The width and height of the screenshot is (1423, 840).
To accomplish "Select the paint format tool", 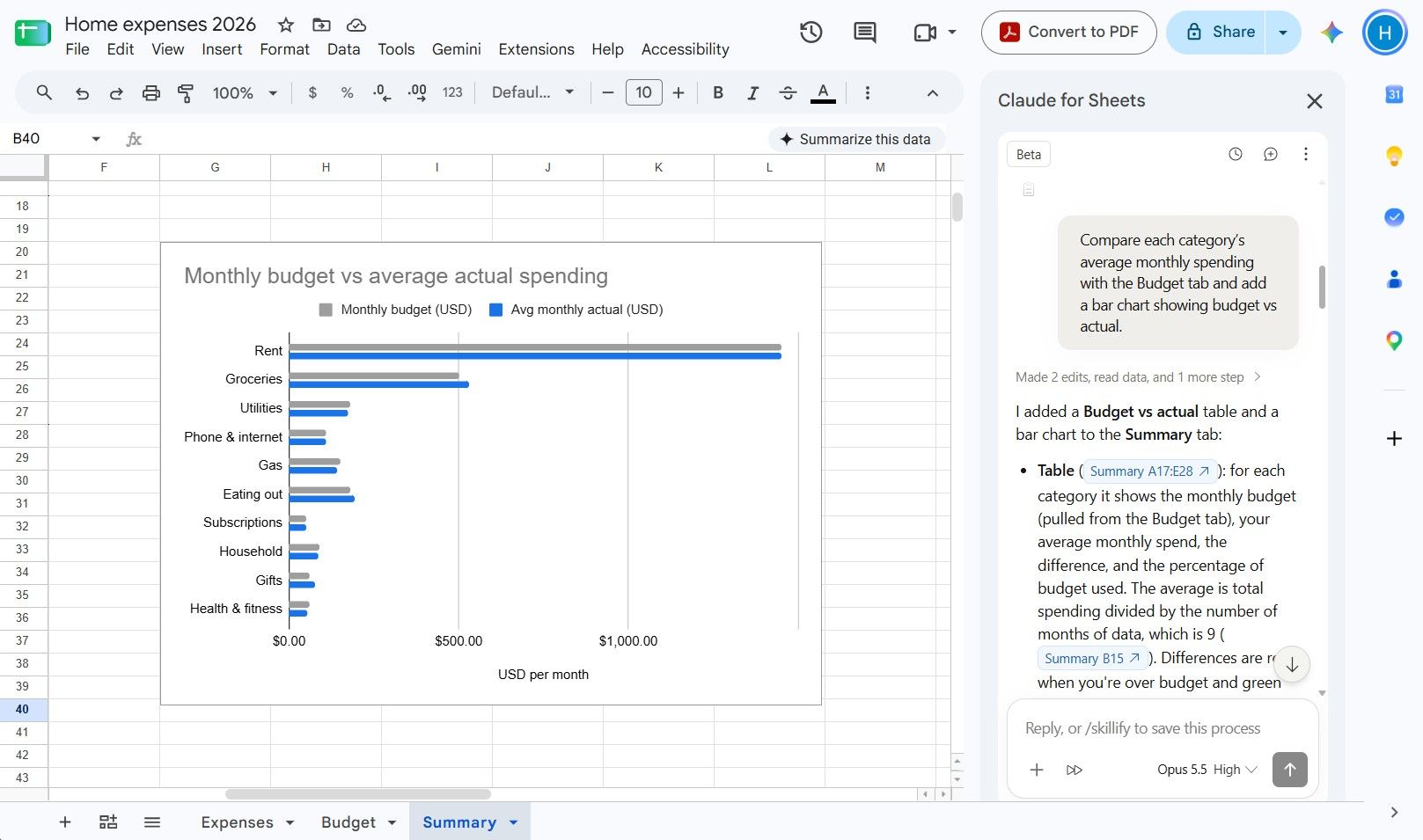I will click(186, 93).
